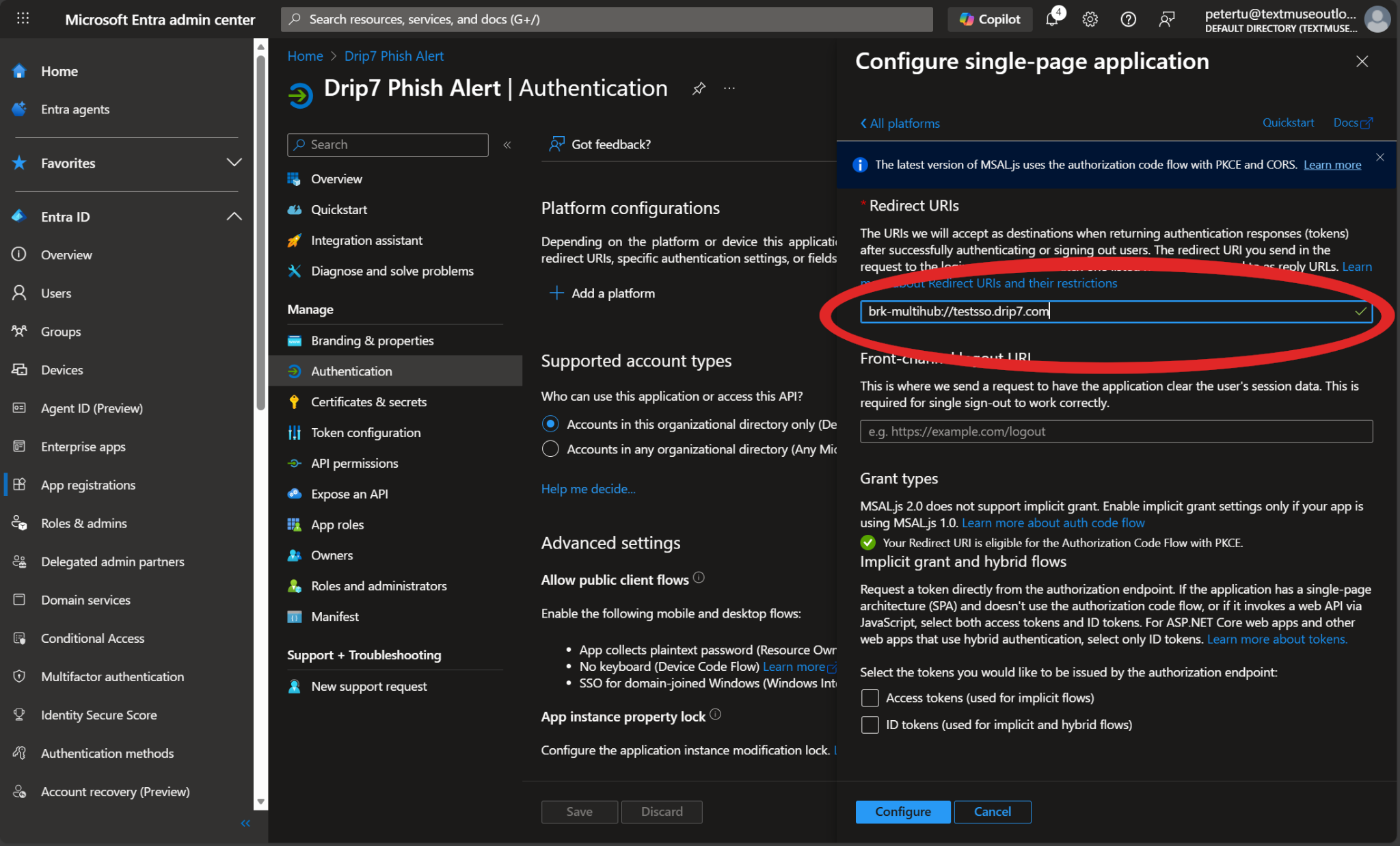1400x846 pixels.
Task: Open App roles
Action: [x=338, y=525]
